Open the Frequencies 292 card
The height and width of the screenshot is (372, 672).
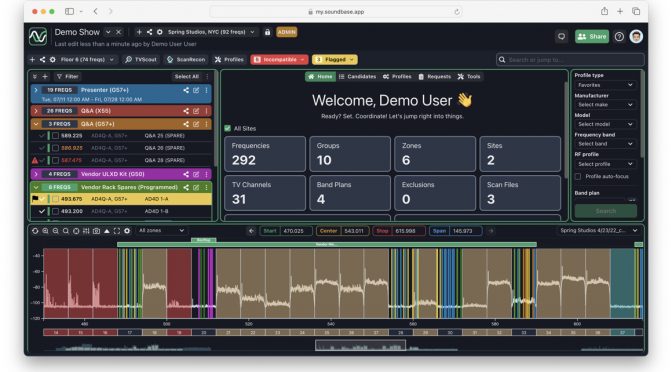265,154
